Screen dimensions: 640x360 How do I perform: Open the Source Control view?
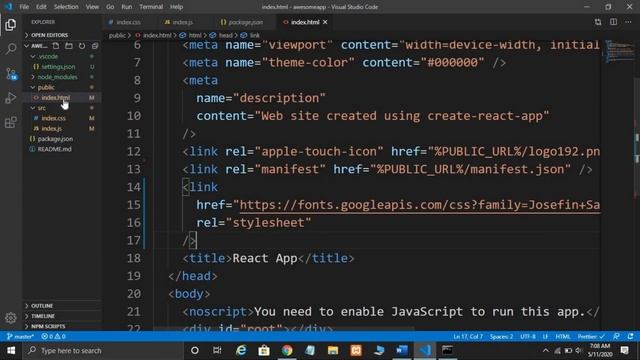[x=11, y=73]
